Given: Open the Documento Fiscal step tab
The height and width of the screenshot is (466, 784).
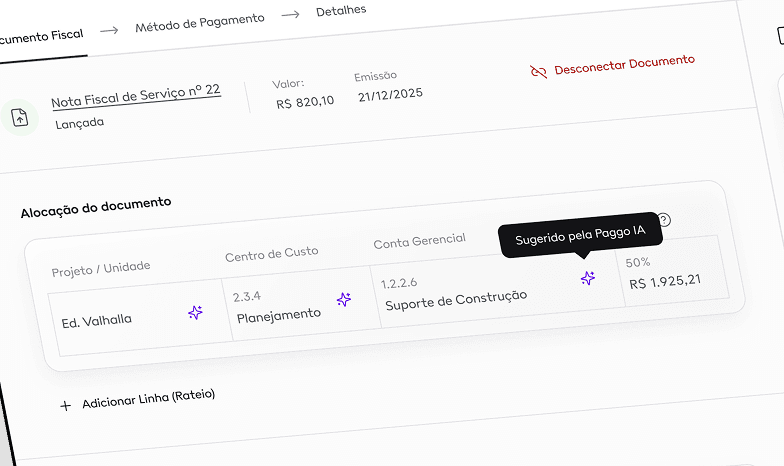Looking at the screenshot, I should point(42,36).
